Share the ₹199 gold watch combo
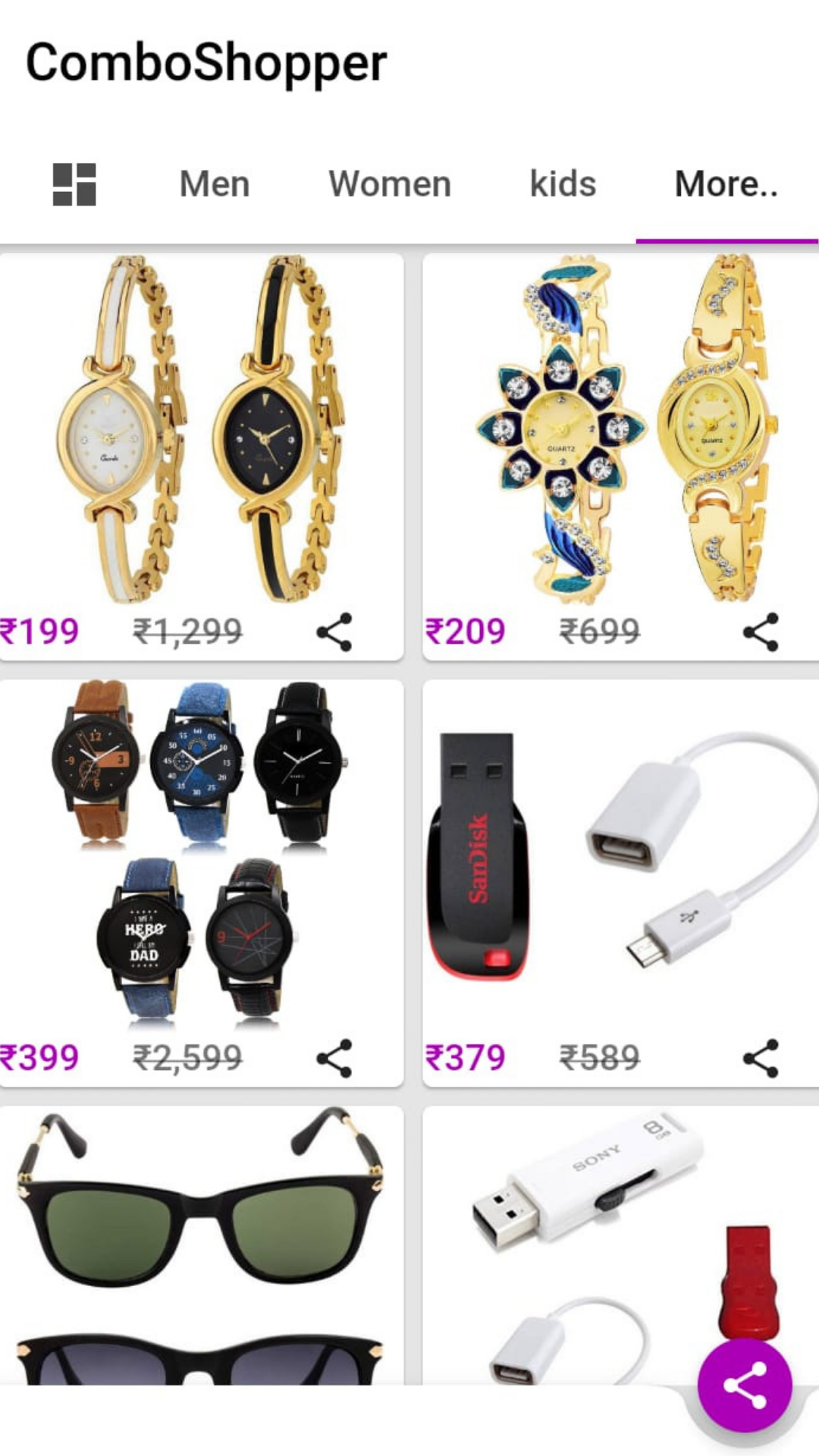Viewport: 819px width, 1456px height. point(334,632)
